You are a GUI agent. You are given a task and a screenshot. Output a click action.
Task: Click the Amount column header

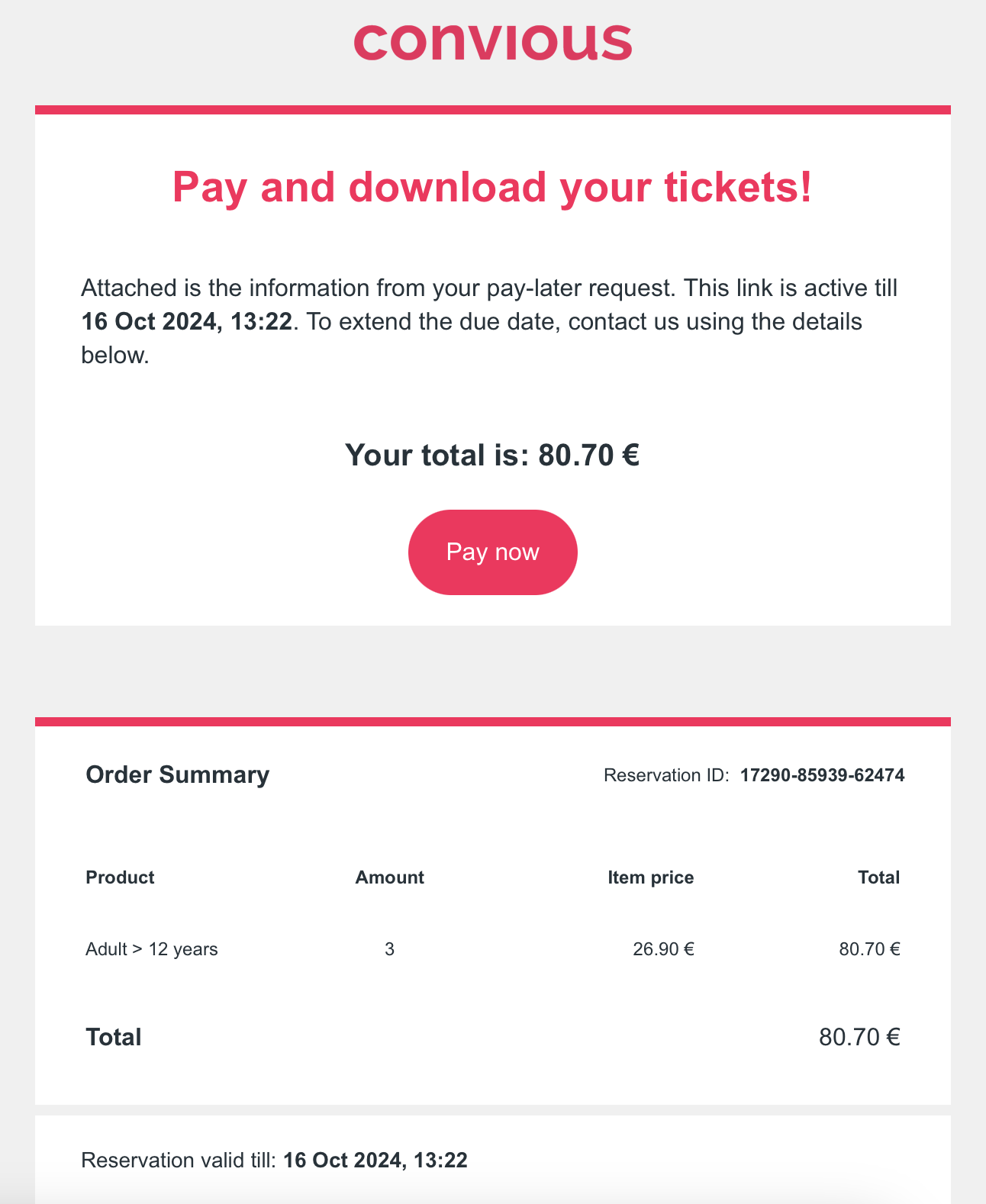tap(389, 877)
